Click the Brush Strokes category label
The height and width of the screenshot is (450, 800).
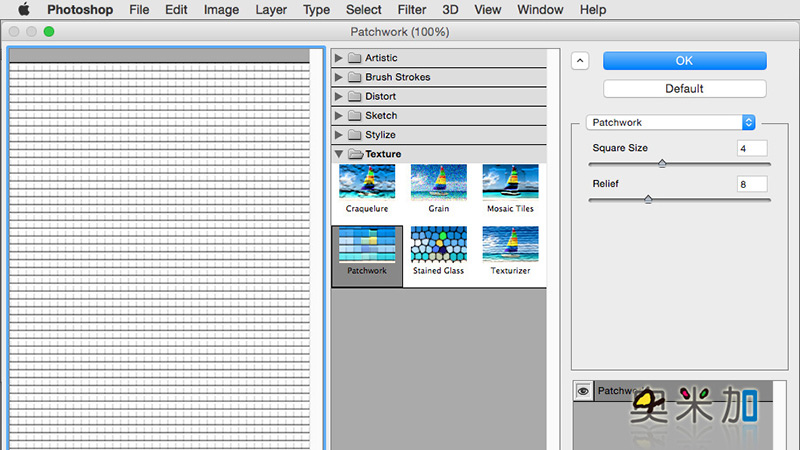tap(397, 77)
